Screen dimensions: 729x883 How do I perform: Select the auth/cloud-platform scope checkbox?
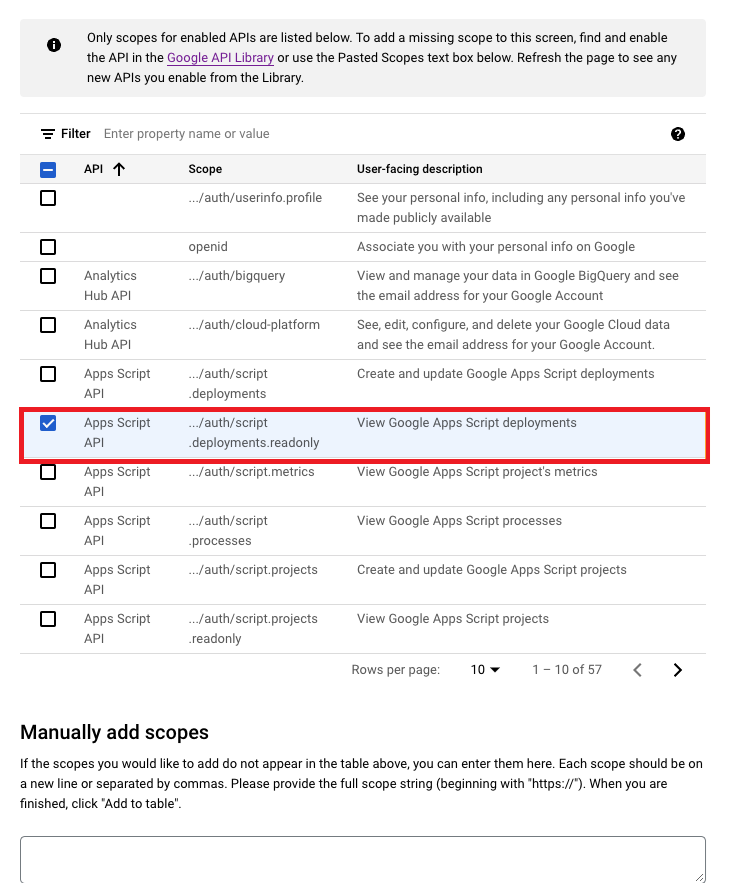click(x=48, y=325)
